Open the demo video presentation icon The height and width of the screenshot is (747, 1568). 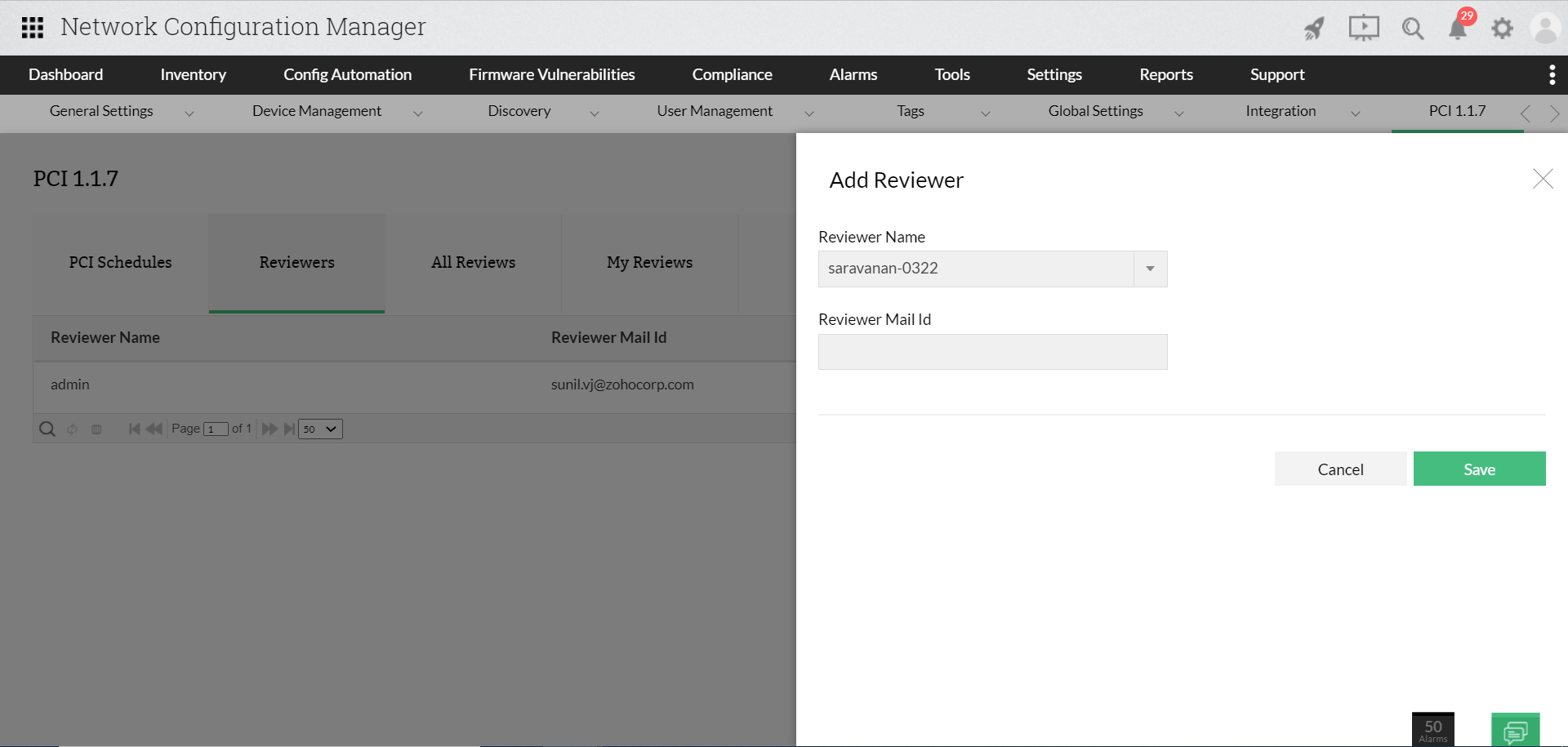click(1363, 27)
